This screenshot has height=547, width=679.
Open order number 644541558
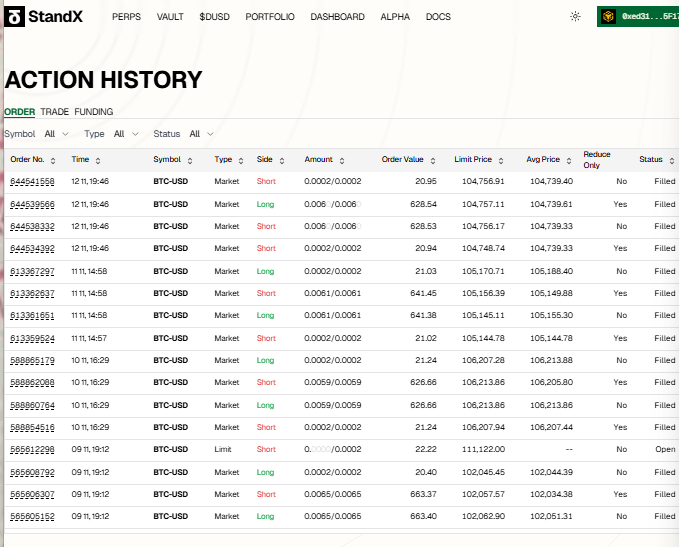32,181
